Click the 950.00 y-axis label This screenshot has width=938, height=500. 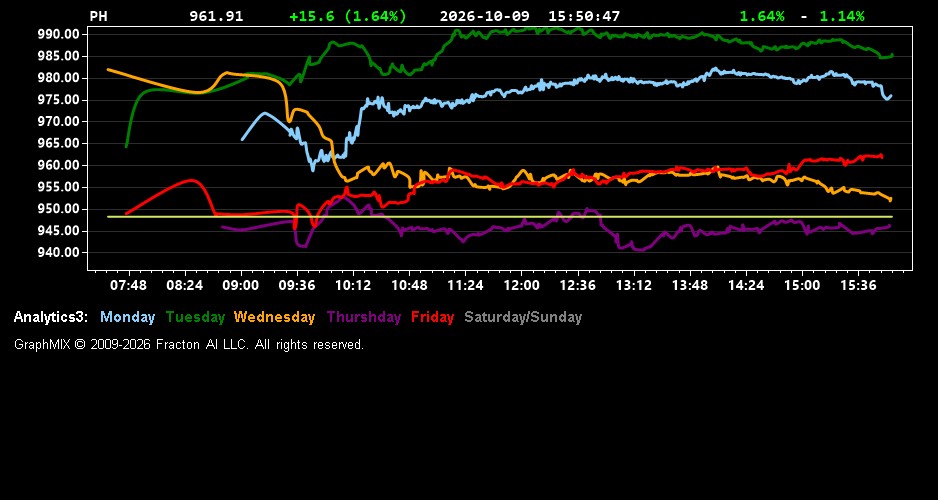[58, 209]
